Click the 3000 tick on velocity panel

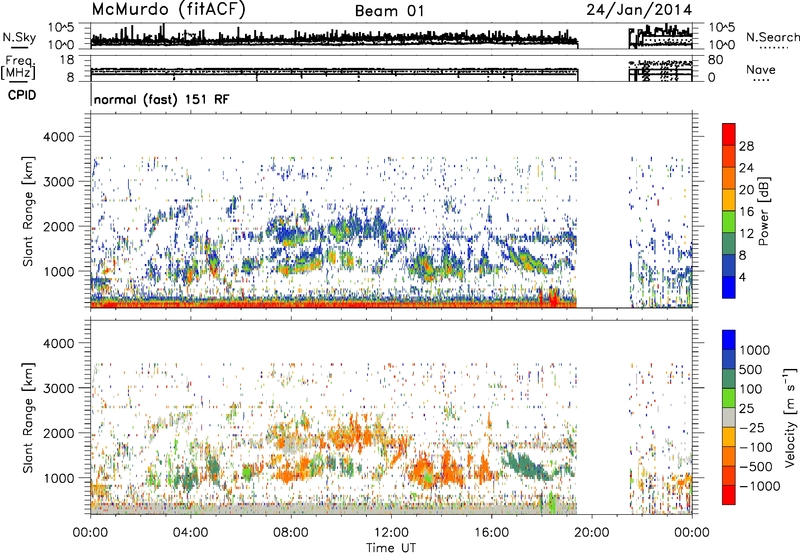[x=58, y=388]
